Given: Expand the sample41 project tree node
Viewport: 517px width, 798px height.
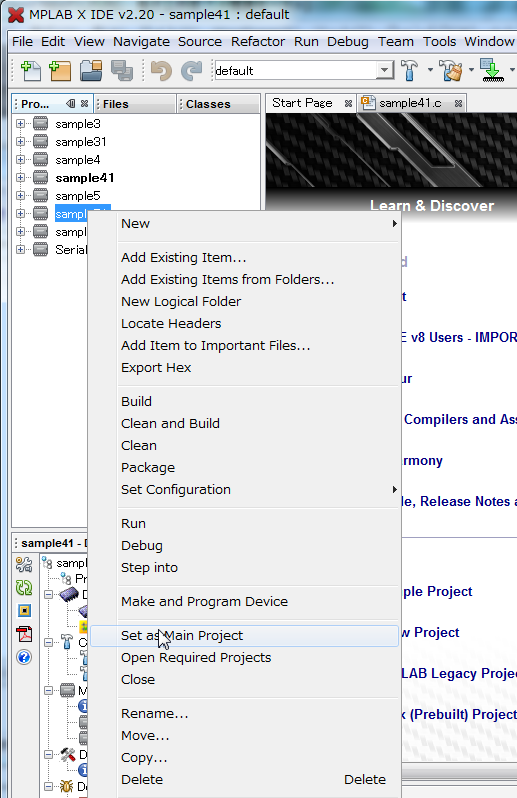Looking at the screenshot, I should tap(20, 178).
